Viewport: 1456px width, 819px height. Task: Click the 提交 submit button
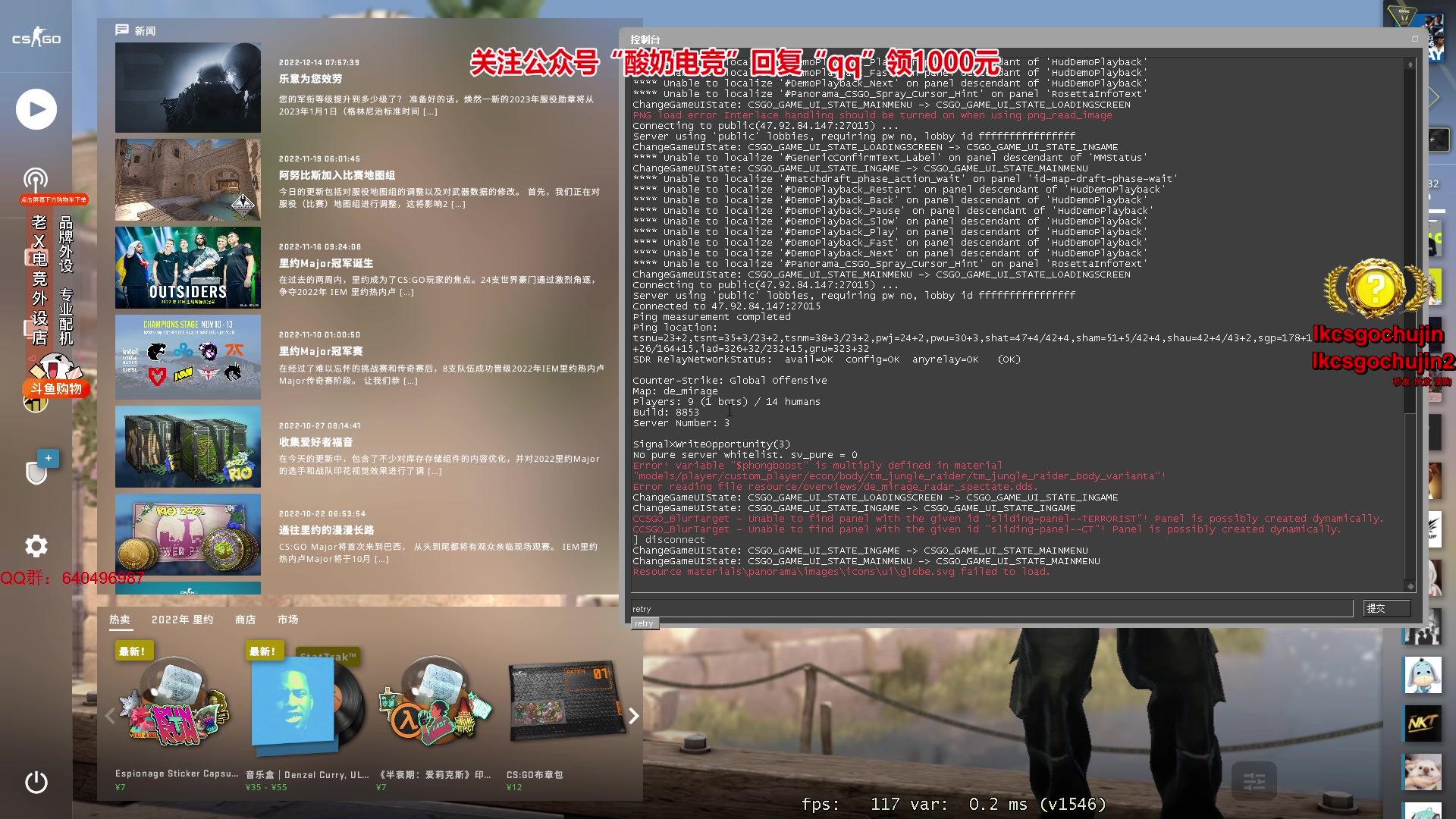tap(1386, 608)
